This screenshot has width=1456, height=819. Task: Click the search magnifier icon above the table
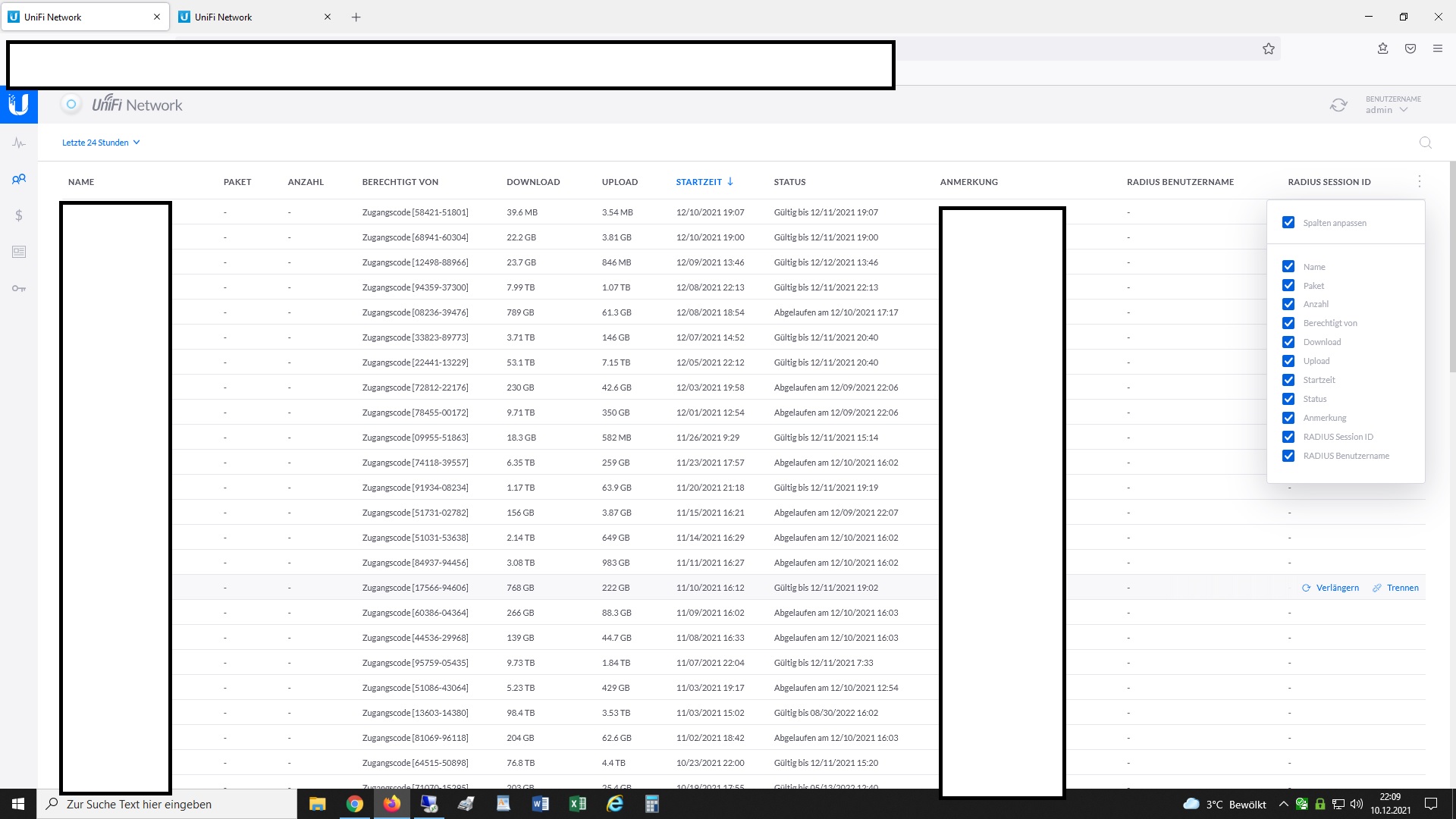1426,143
